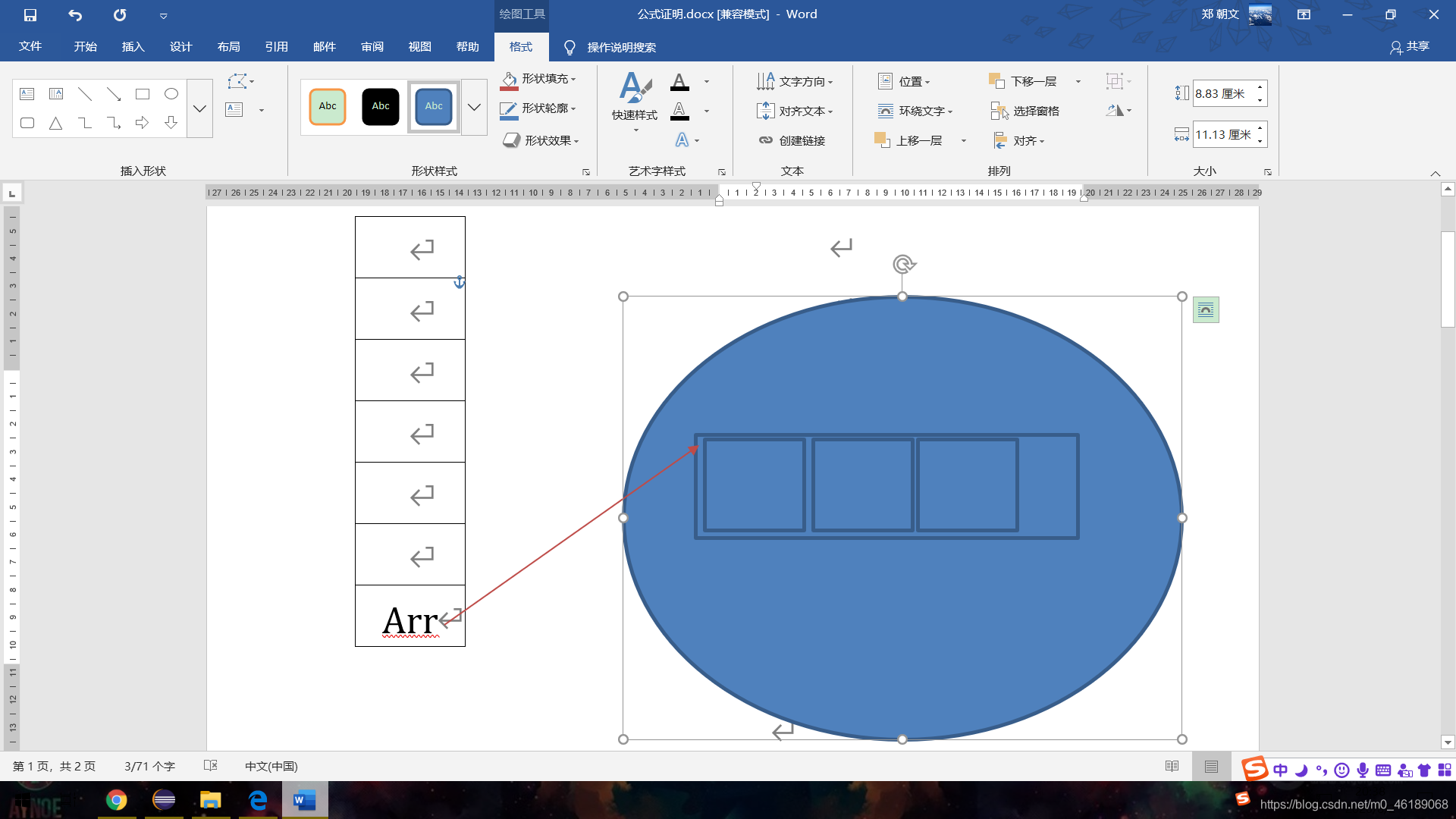Switch to the 插入 tab
Viewport: 1456px width, 819px height.
point(133,46)
